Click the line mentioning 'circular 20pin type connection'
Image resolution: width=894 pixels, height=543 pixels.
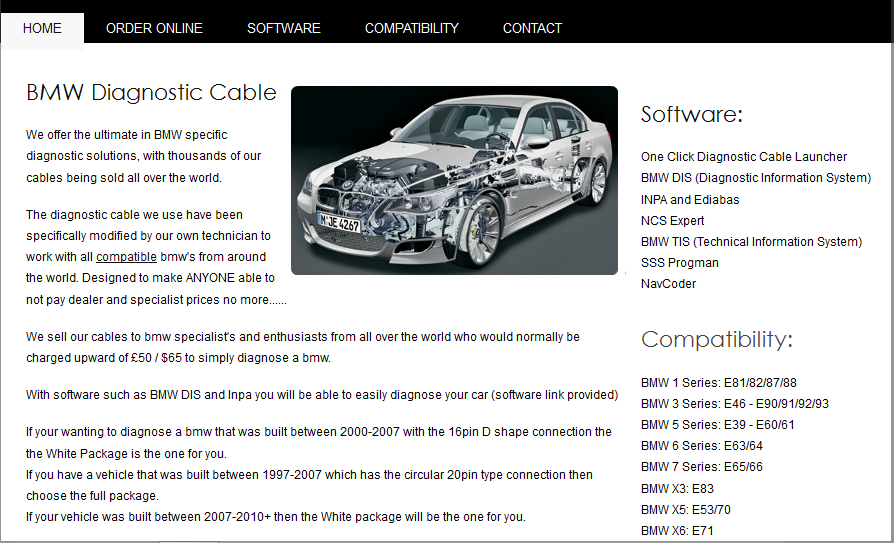coord(309,475)
